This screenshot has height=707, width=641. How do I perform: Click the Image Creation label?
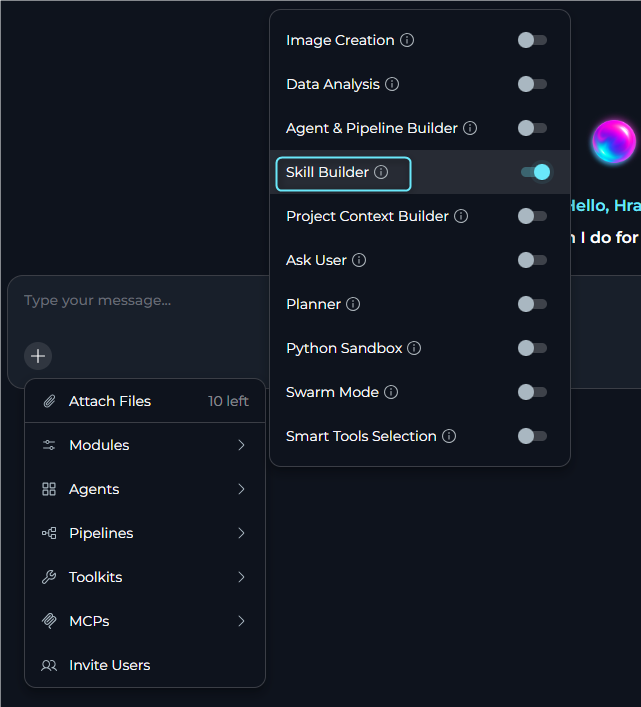click(340, 40)
